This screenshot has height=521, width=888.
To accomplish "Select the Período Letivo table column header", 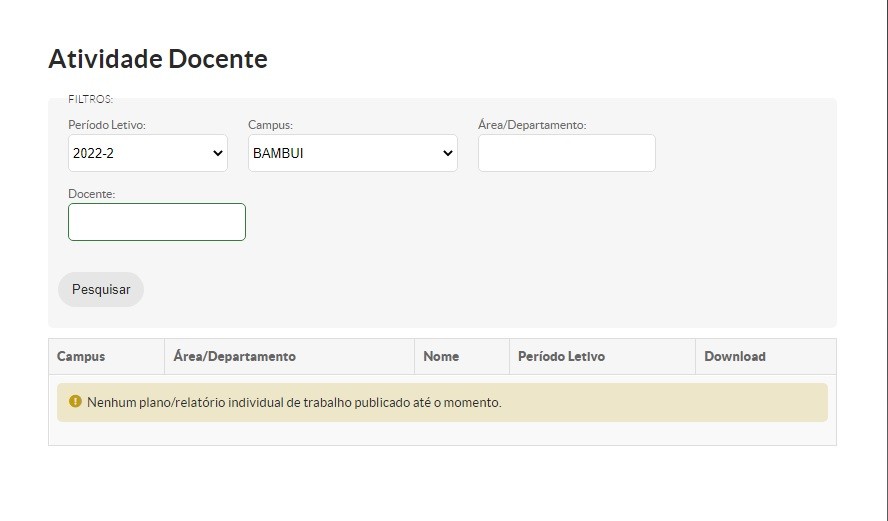I will pos(561,356).
